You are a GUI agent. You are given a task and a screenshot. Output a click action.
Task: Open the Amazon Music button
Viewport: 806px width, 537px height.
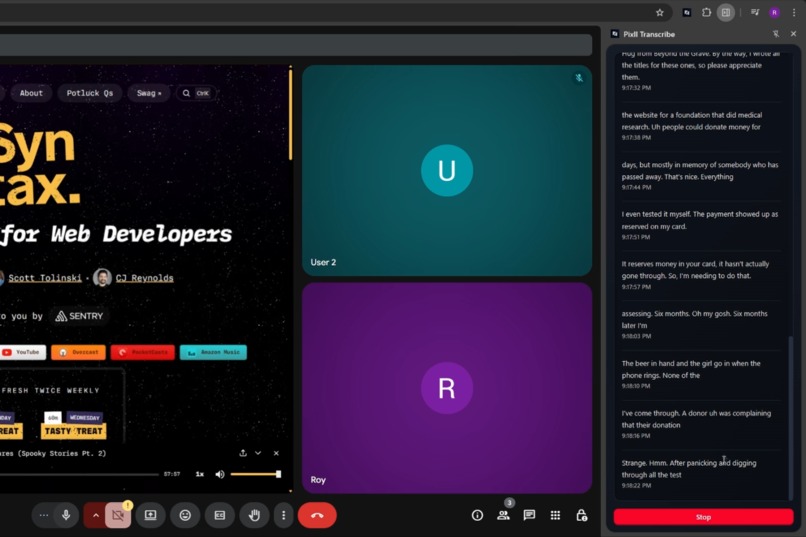213,353
